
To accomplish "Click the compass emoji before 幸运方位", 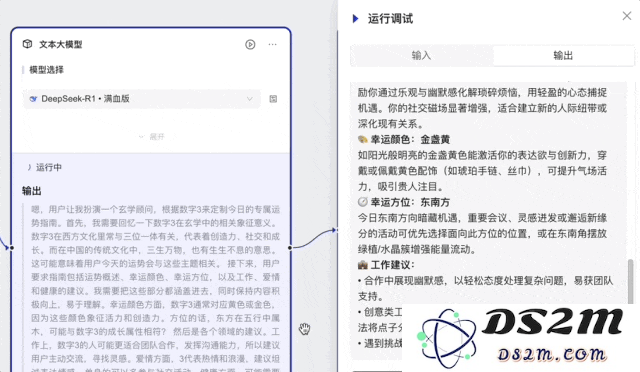I will [363, 202].
